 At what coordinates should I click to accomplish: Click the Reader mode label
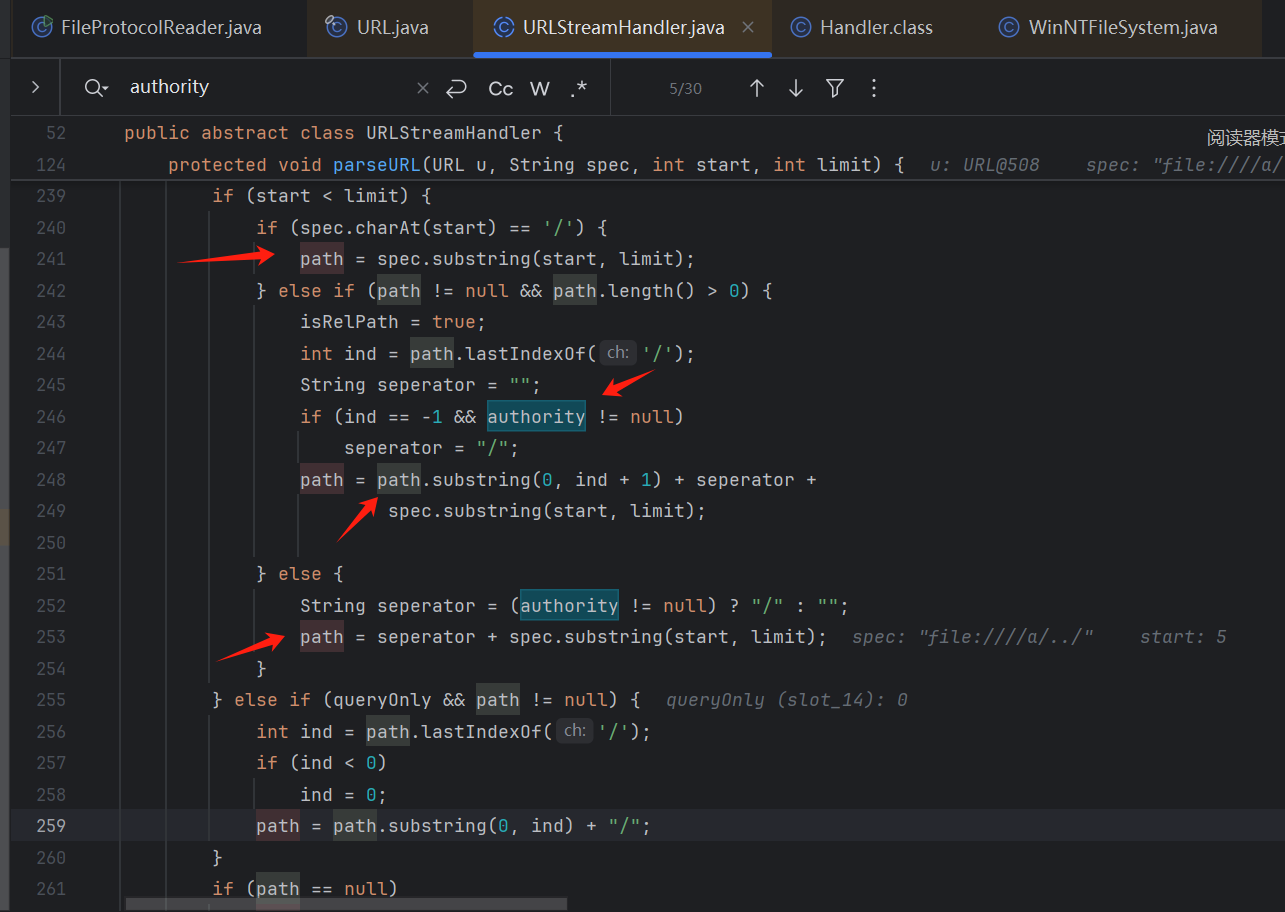pyautogui.click(x=1245, y=139)
